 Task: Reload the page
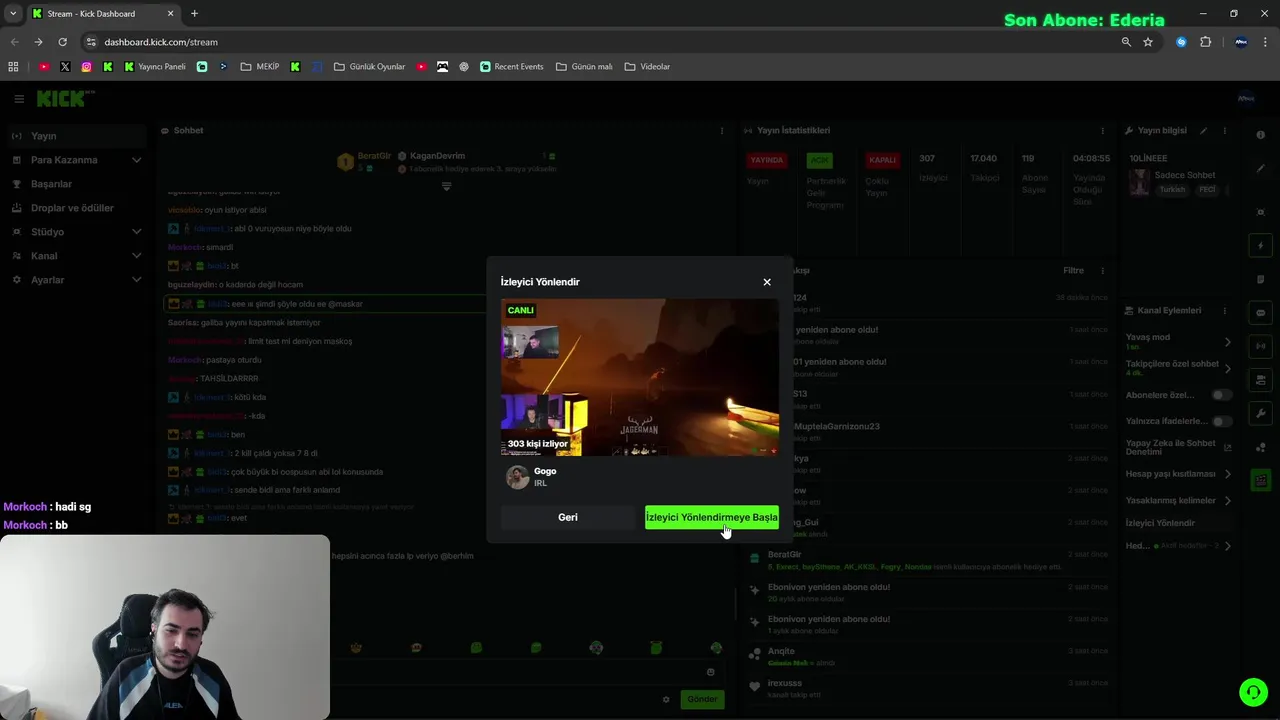click(62, 42)
